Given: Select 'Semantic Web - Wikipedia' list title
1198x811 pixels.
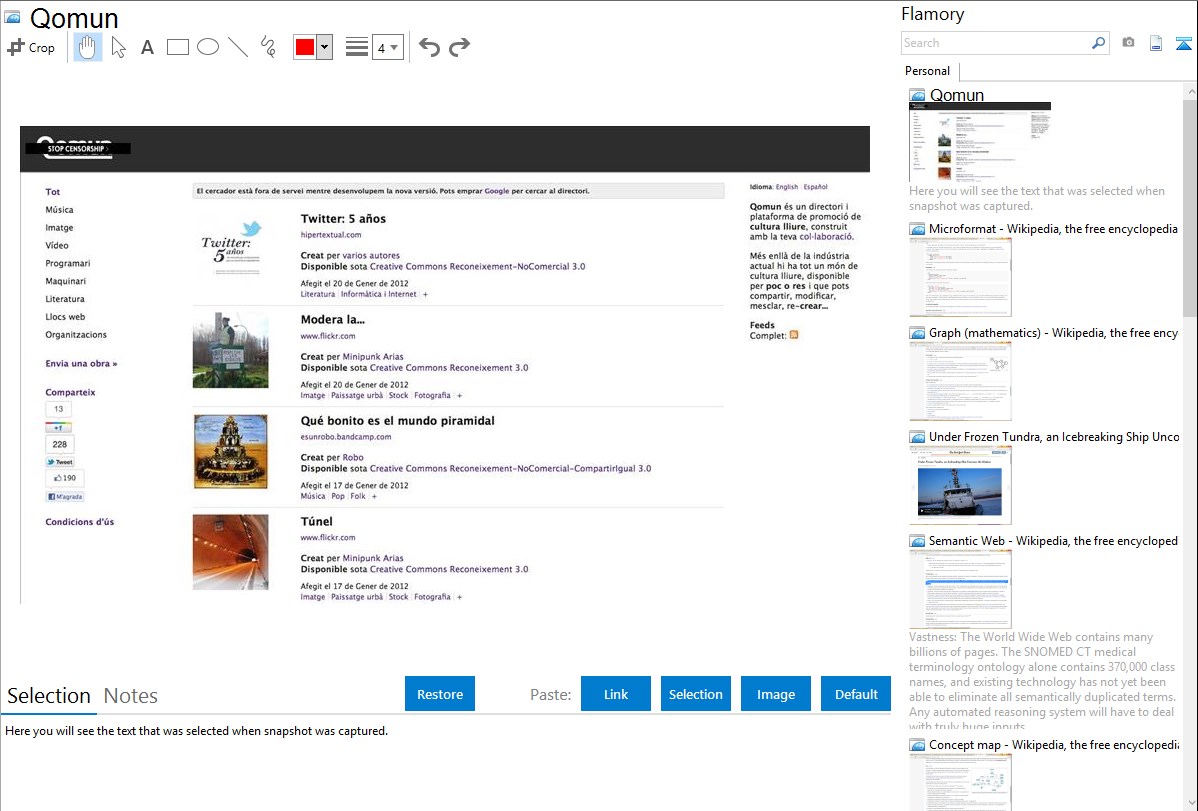Looking at the screenshot, I should point(1053,541).
